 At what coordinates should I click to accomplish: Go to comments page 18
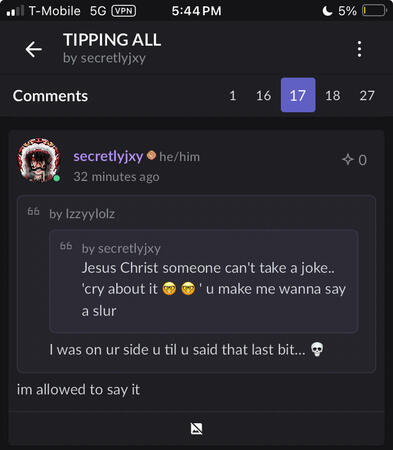tap(333, 96)
